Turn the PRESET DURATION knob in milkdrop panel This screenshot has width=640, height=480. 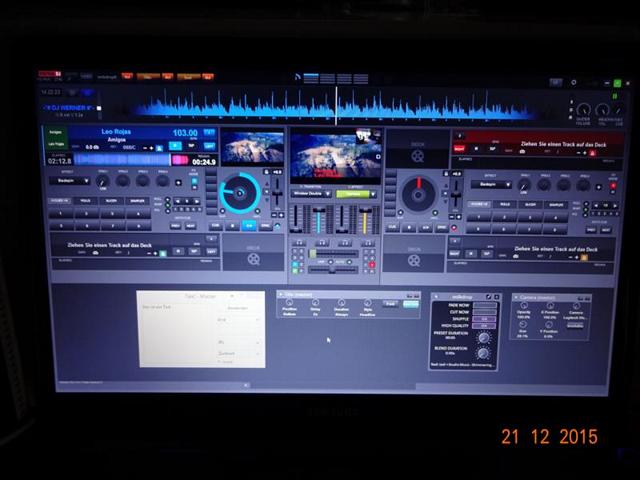(484, 338)
